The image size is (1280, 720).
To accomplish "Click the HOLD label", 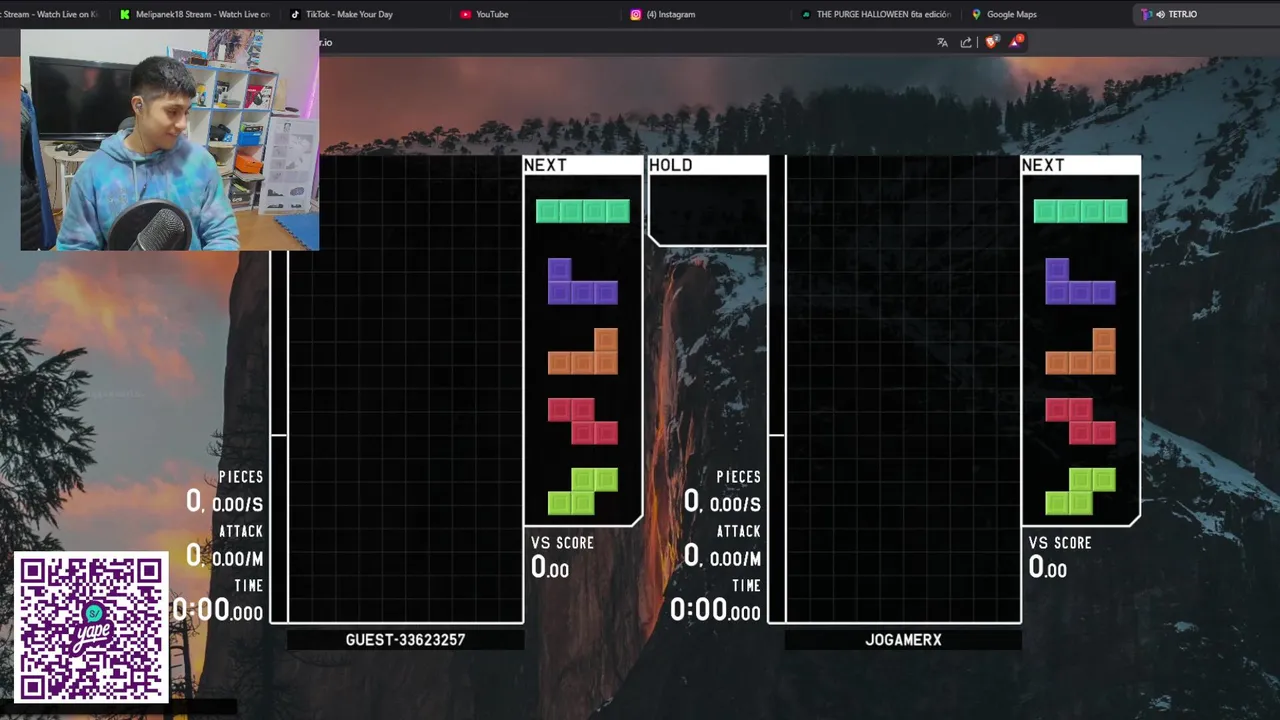I will 671,165.
